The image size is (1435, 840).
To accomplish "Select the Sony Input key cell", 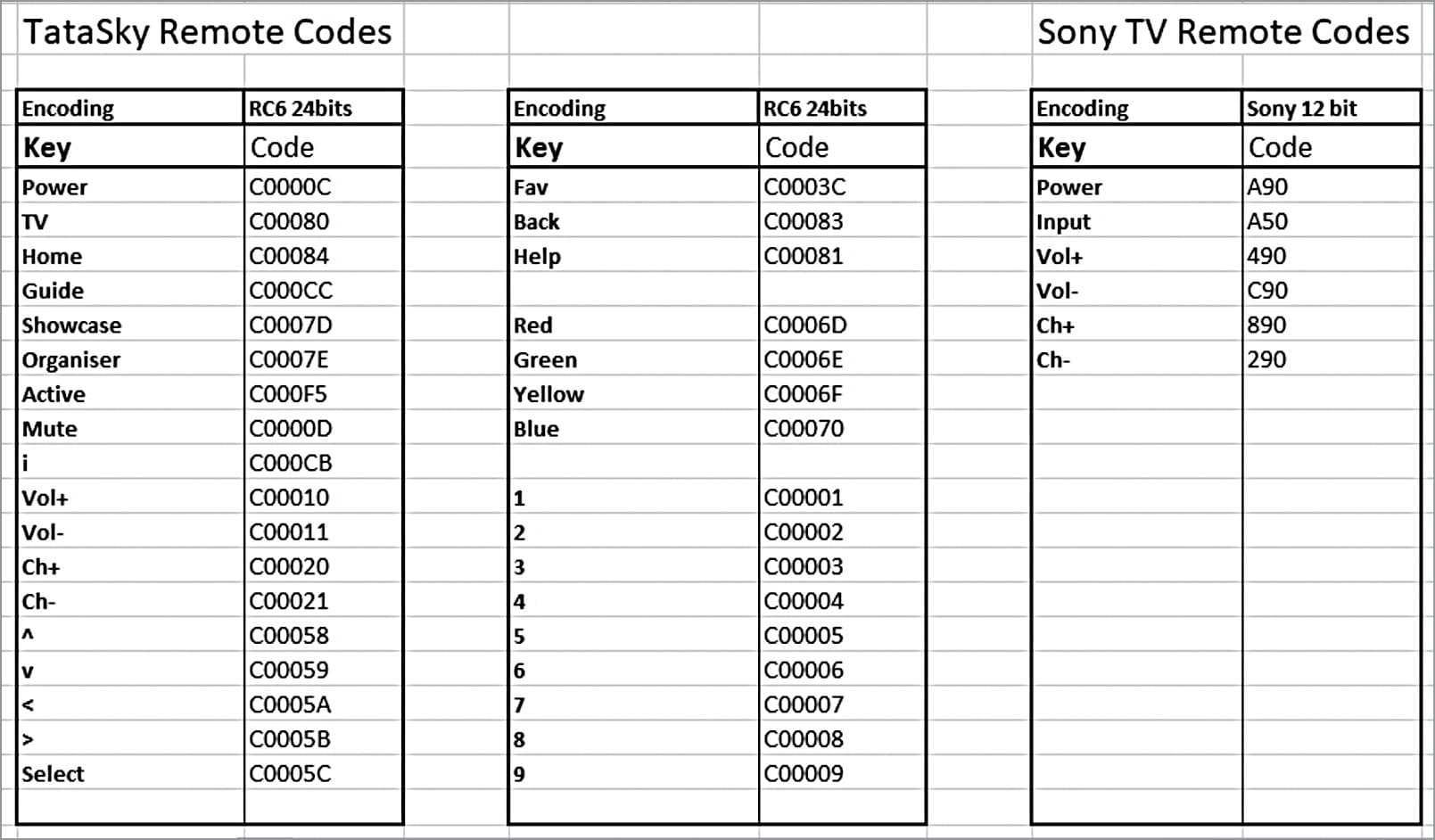I will coord(1063,222).
